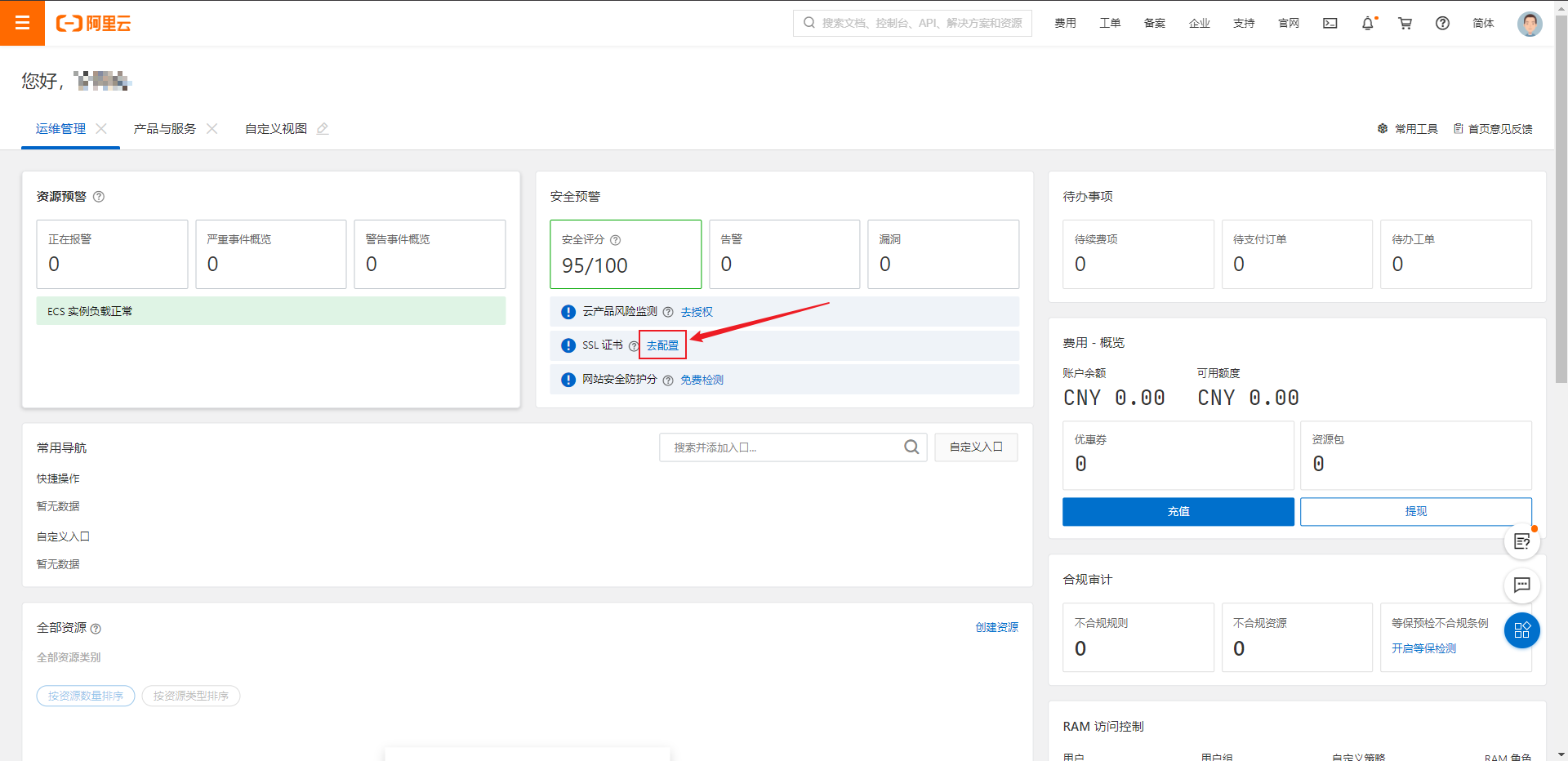Viewport: 1568px width, 761px height.
Task: Open the 正在报警 card
Action: (x=112, y=254)
